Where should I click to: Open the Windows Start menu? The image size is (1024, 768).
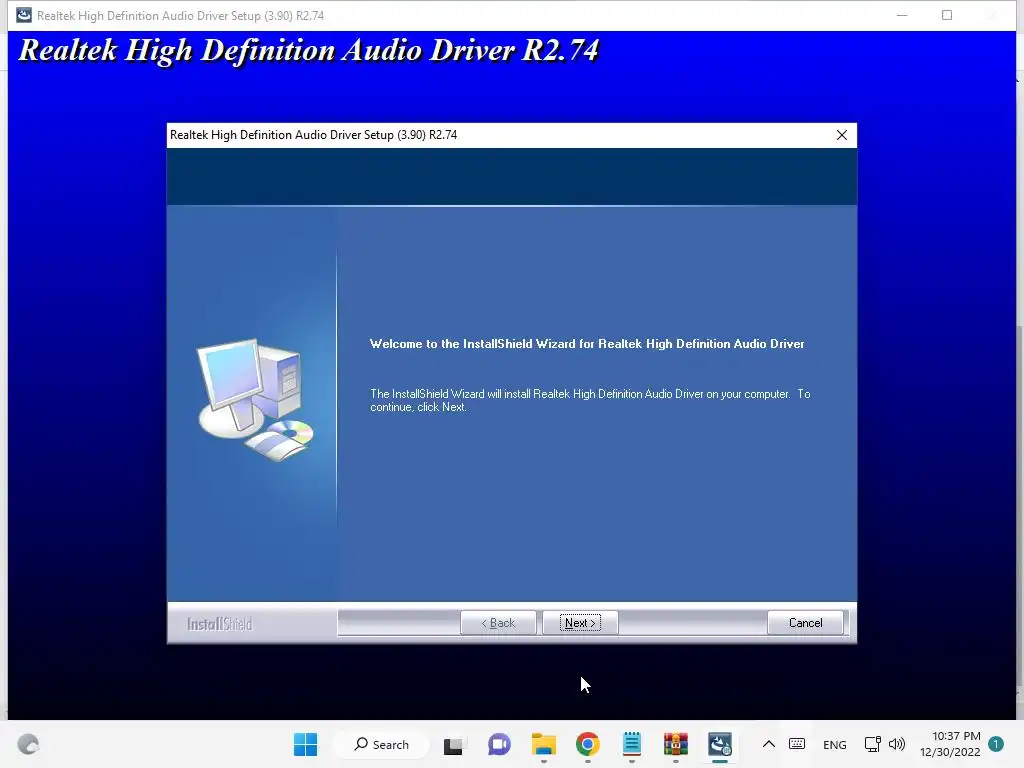305,744
